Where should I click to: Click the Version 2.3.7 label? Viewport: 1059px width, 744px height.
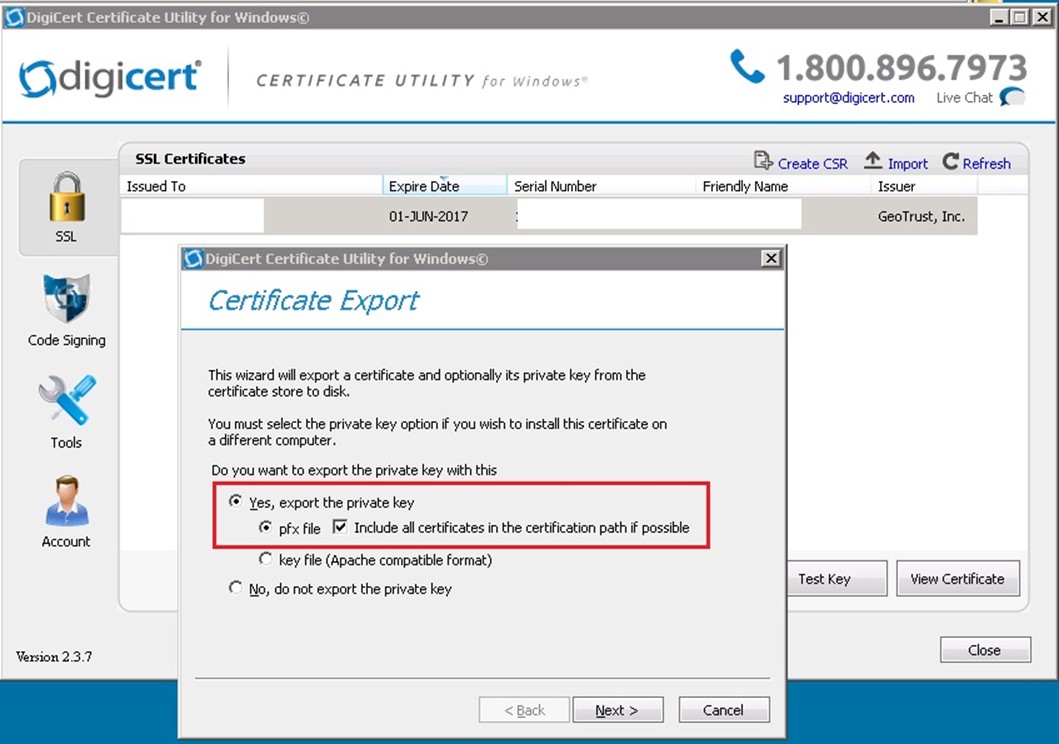point(54,656)
